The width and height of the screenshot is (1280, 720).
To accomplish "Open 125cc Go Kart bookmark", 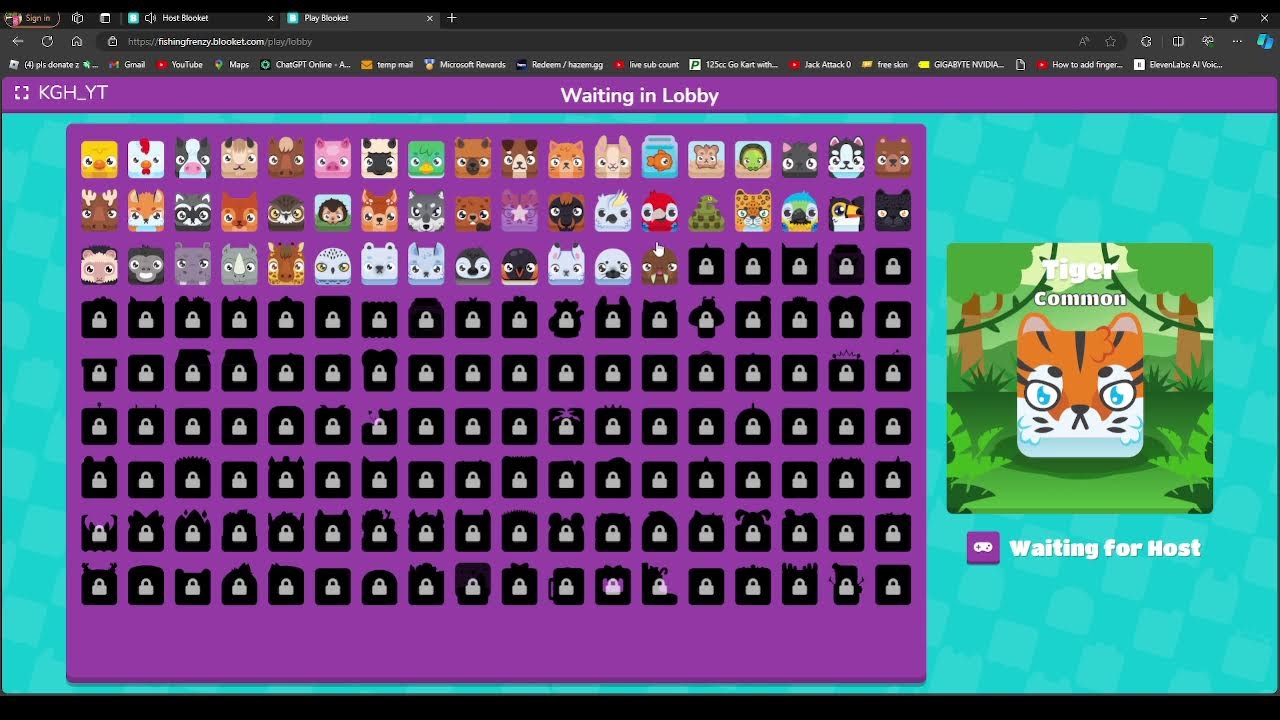I will coord(734,65).
